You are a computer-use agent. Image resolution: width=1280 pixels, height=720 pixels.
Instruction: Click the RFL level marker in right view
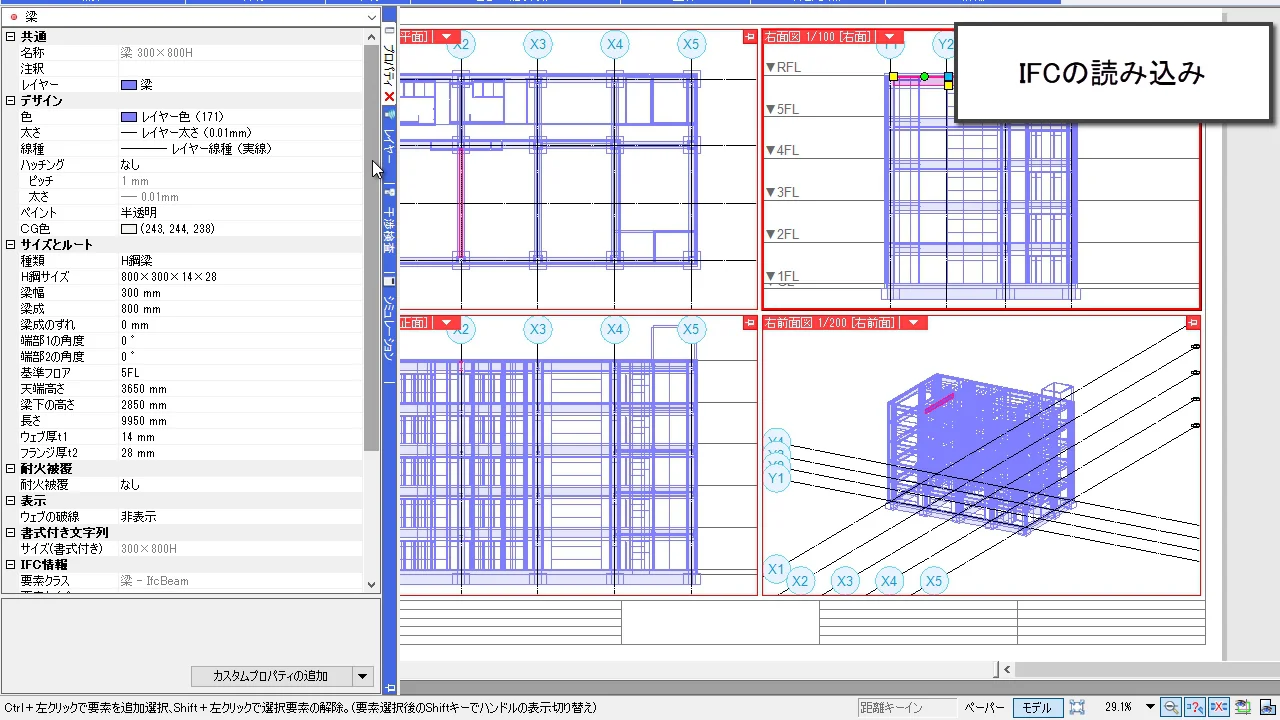click(x=784, y=67)
